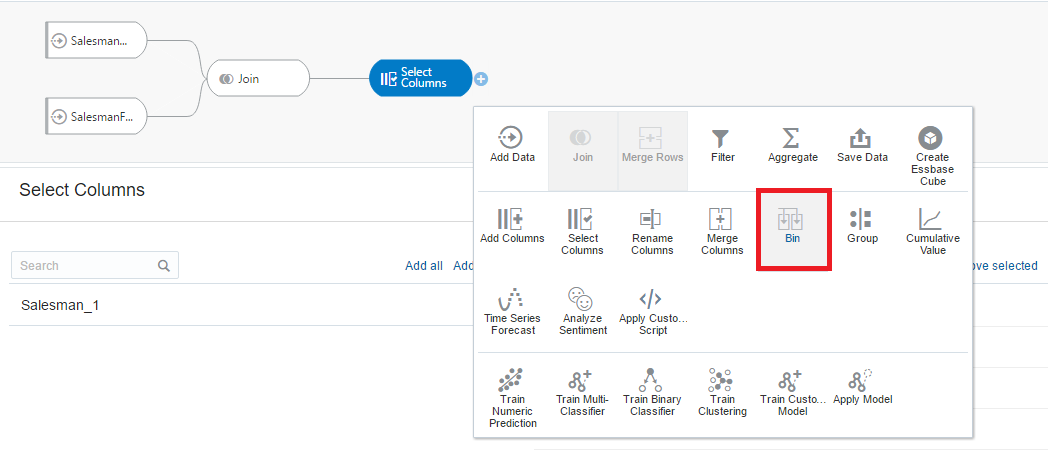The image size is (1048, 450).
Task: Choose Train Custom Model step
Action: [792, 392]
